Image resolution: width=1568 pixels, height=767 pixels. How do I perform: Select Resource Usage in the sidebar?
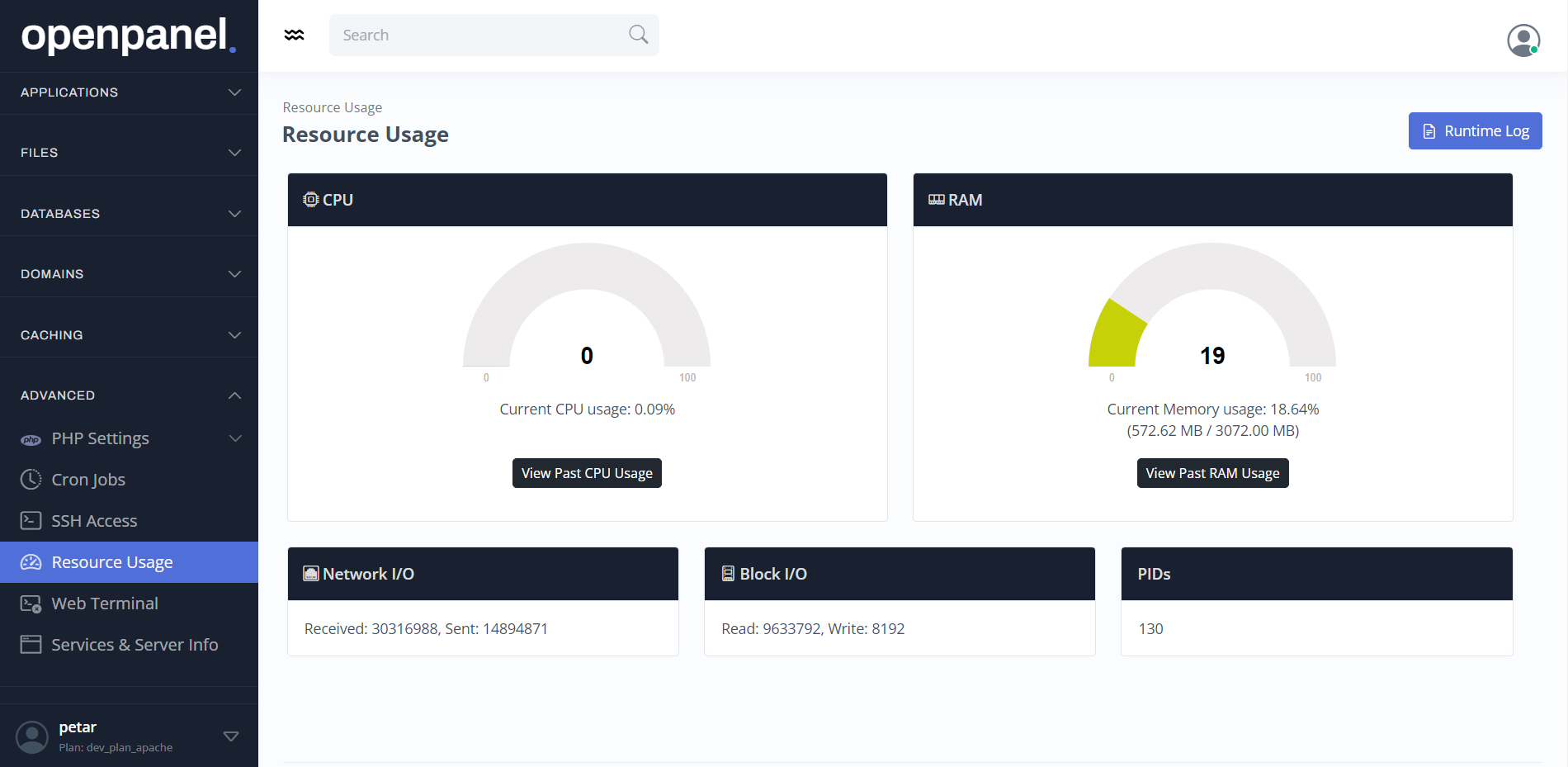click(112, 562)
